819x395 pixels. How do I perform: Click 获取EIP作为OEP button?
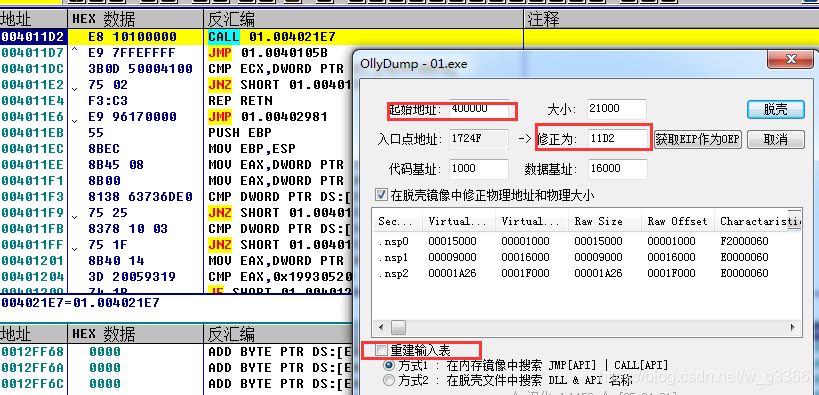(698, 140)
